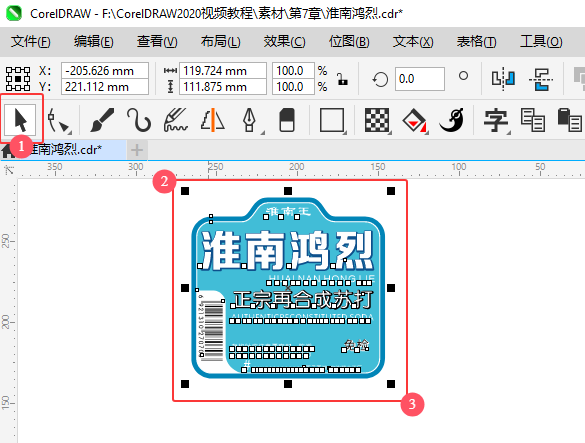
Task: Open the Pen tool flyout arrow
Action: (x=263, y=132)
